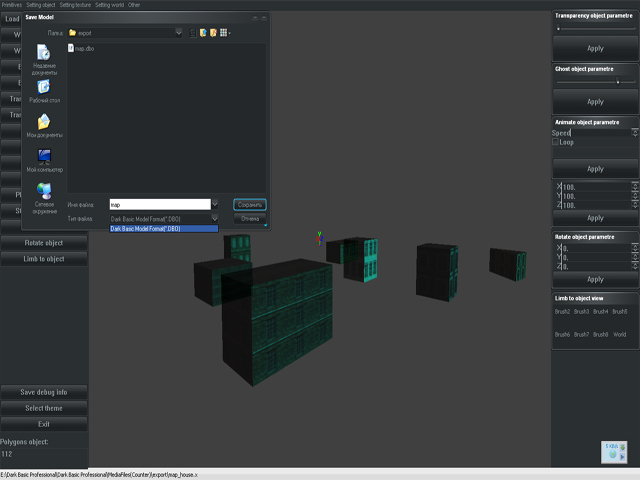Enable the Loop checkbox
This screenshot has height=480, width=640.
pos(556,142)
